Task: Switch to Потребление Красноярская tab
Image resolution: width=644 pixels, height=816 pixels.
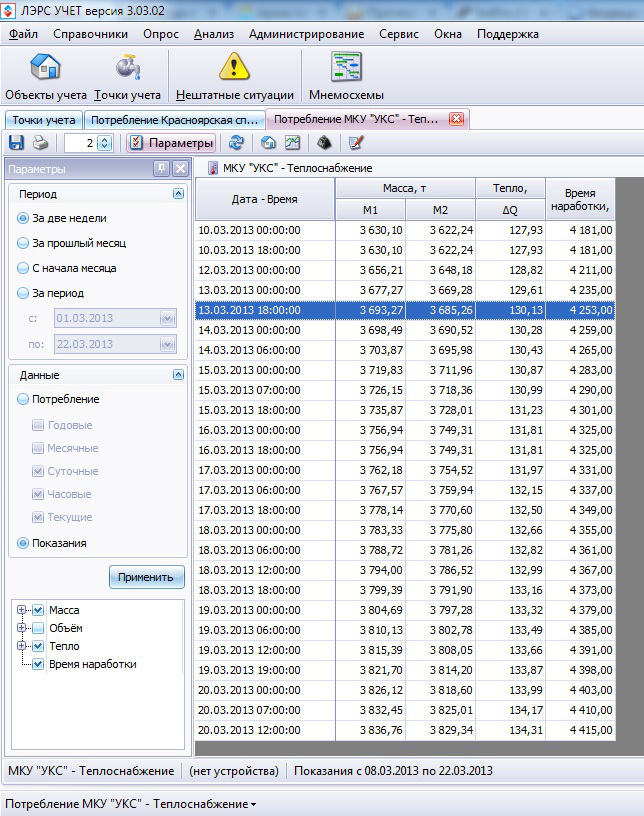Action: point(174,120)
